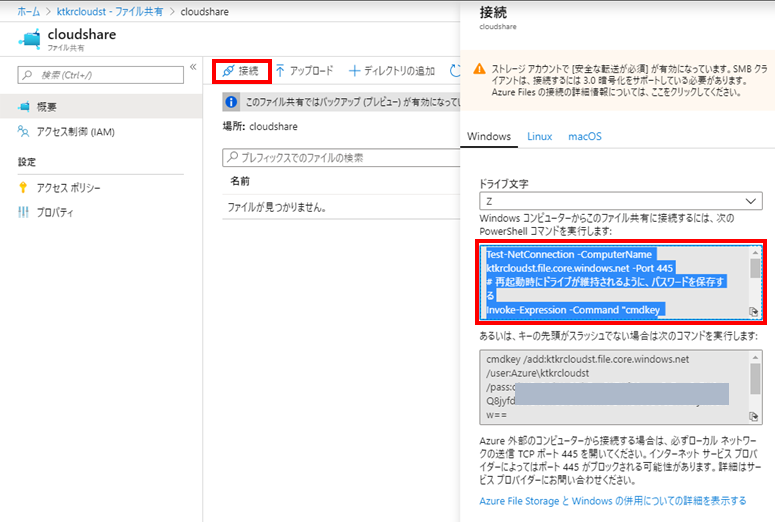Click the ディレクトリの追加 plus icon
This screenshot has height=522, width=775.
pyautogui.click(x=354, y=71)
